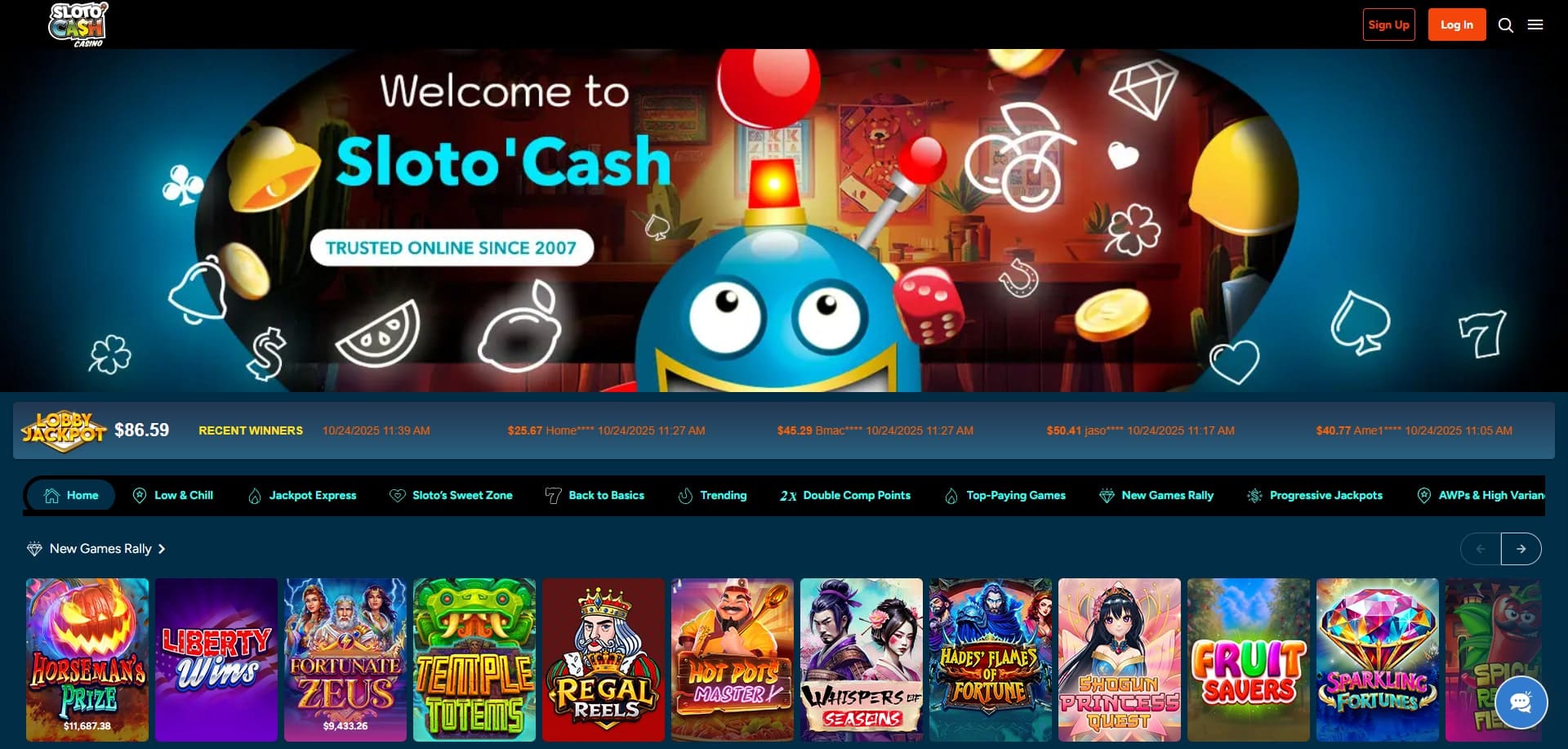Click the Trending flame icon
This screenshot has height=749, width=1568.
click(x=685, y=495)
